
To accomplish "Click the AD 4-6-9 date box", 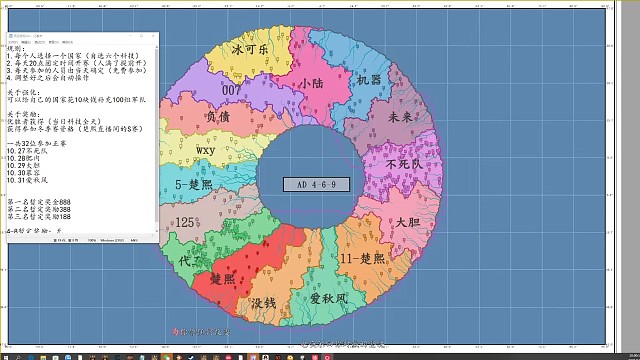I will [x=316, y=184].
